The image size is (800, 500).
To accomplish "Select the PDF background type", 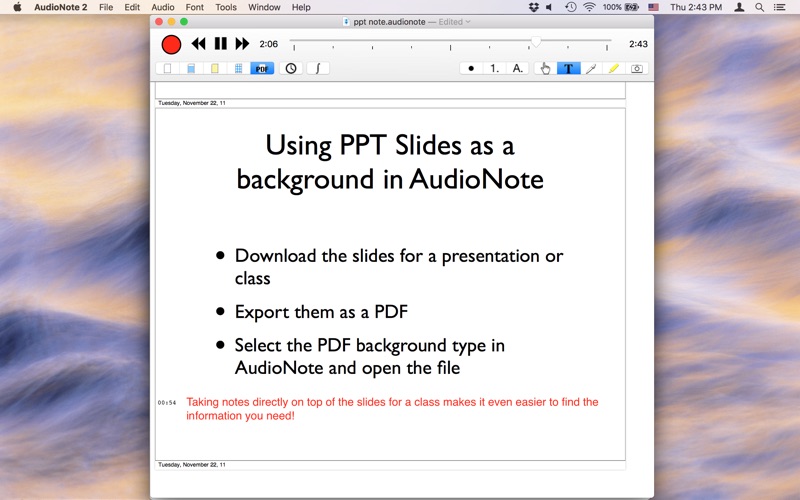I will point(262,68).
